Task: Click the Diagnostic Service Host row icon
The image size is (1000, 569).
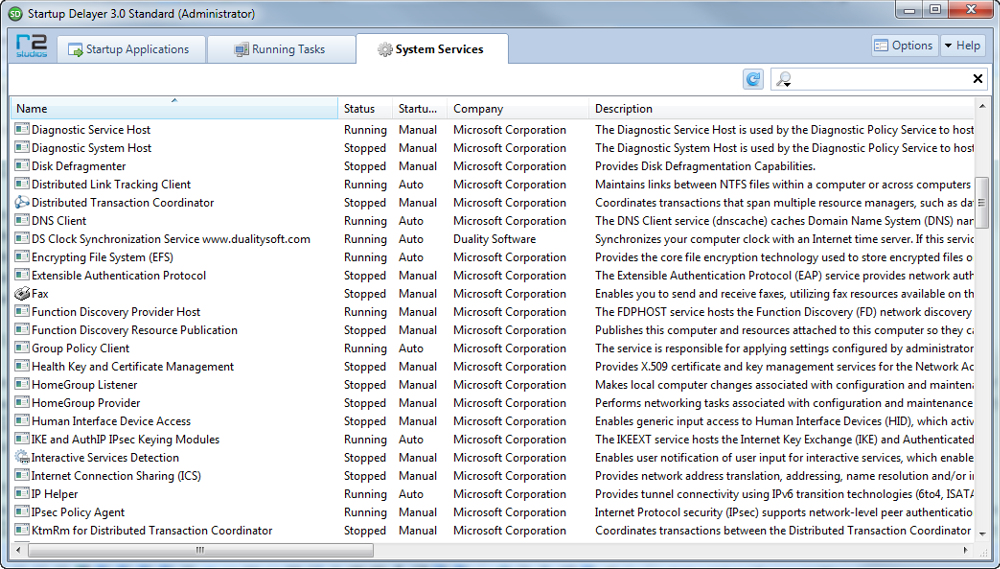Action: [22, 129]
